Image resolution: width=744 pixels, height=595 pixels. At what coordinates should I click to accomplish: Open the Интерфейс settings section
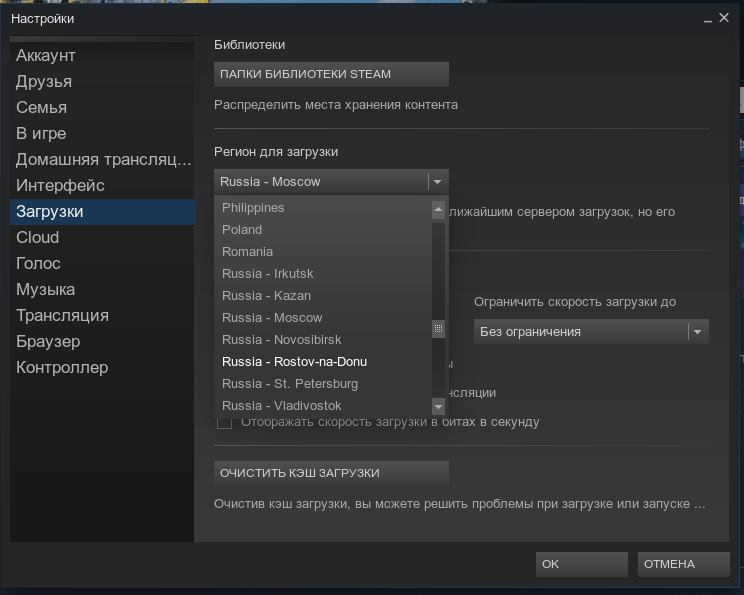pos(102,186)
